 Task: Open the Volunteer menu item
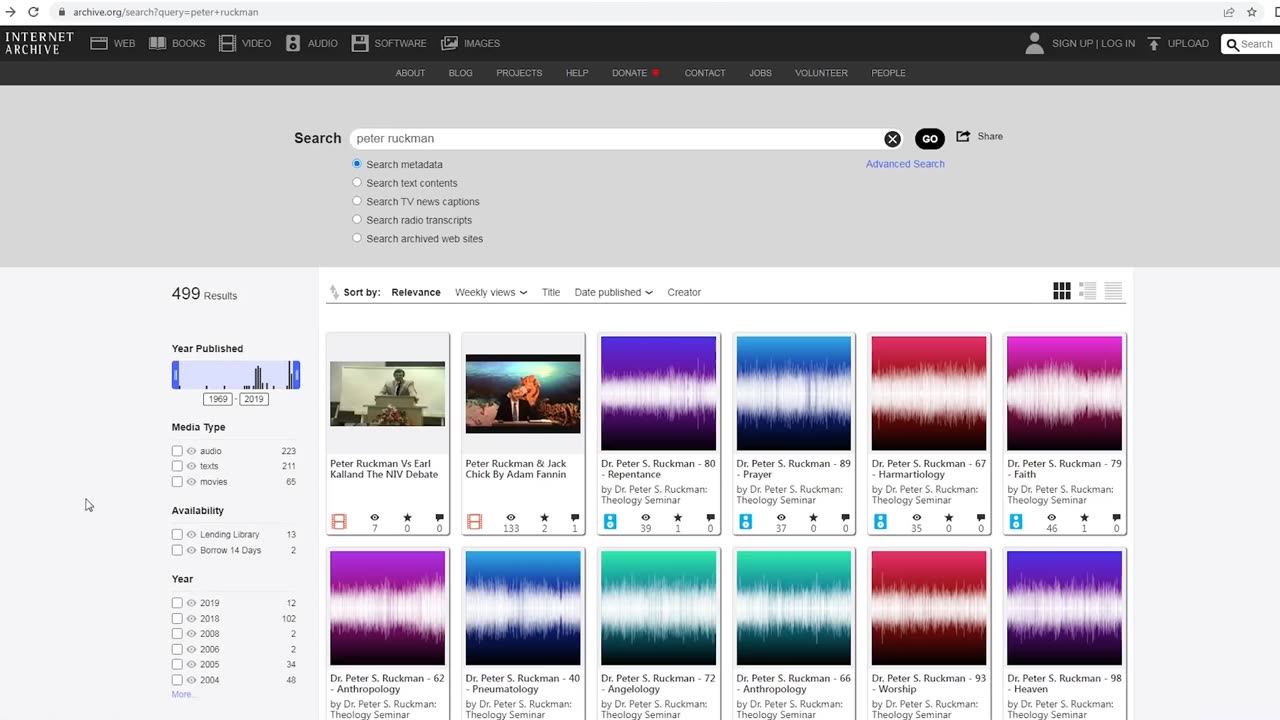click(x=822, y=73)
